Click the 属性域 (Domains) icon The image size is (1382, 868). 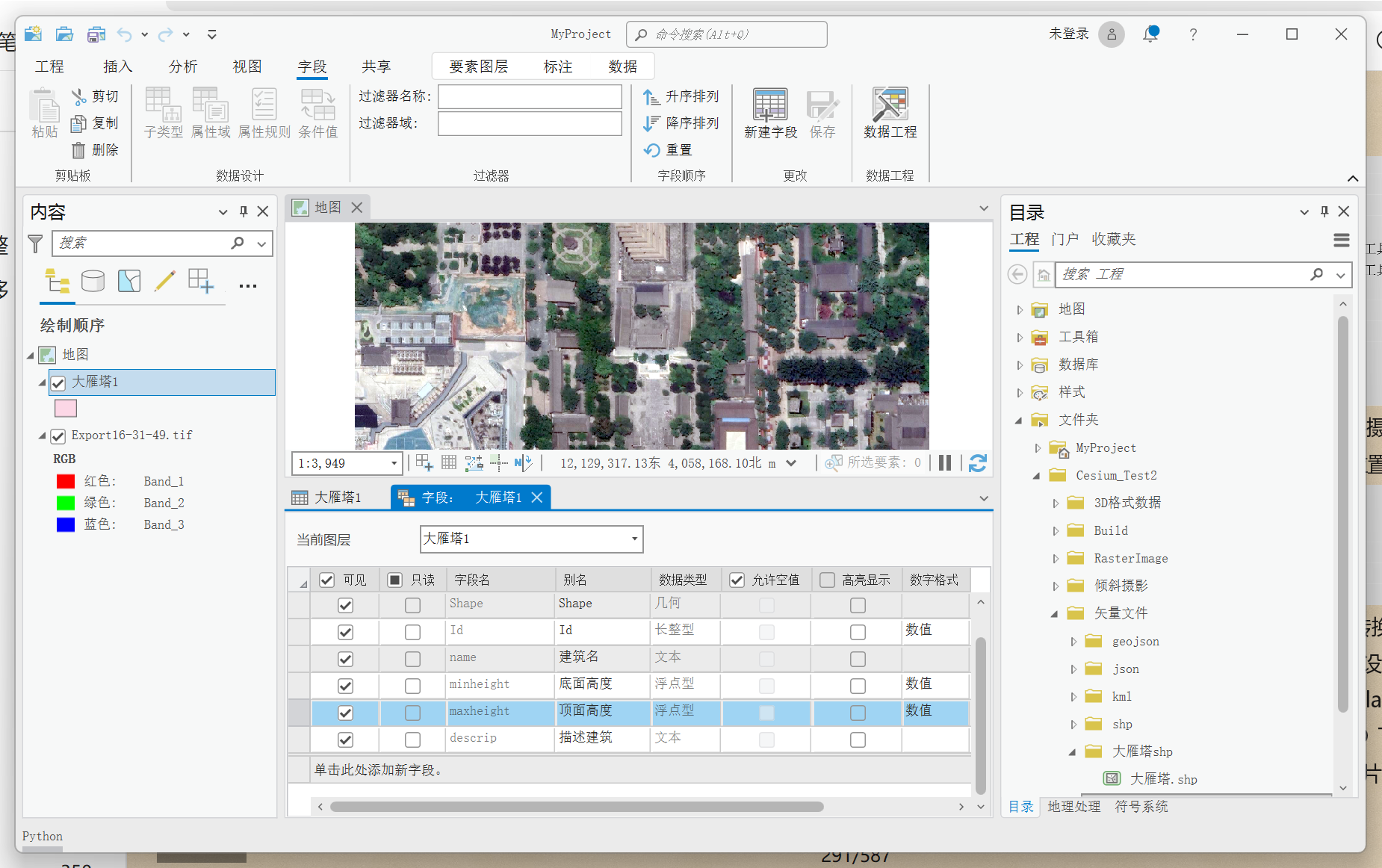point(210,105)
